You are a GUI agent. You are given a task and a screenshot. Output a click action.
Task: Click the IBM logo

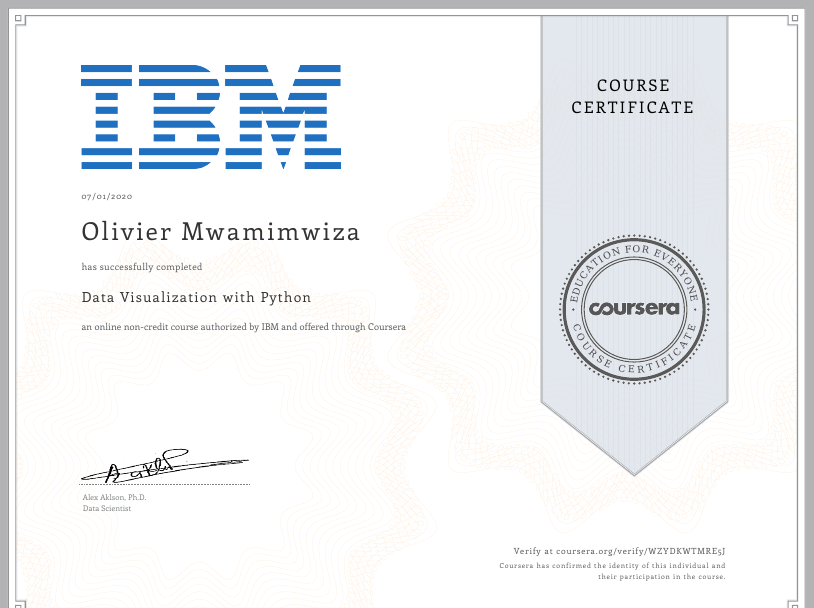211,117
